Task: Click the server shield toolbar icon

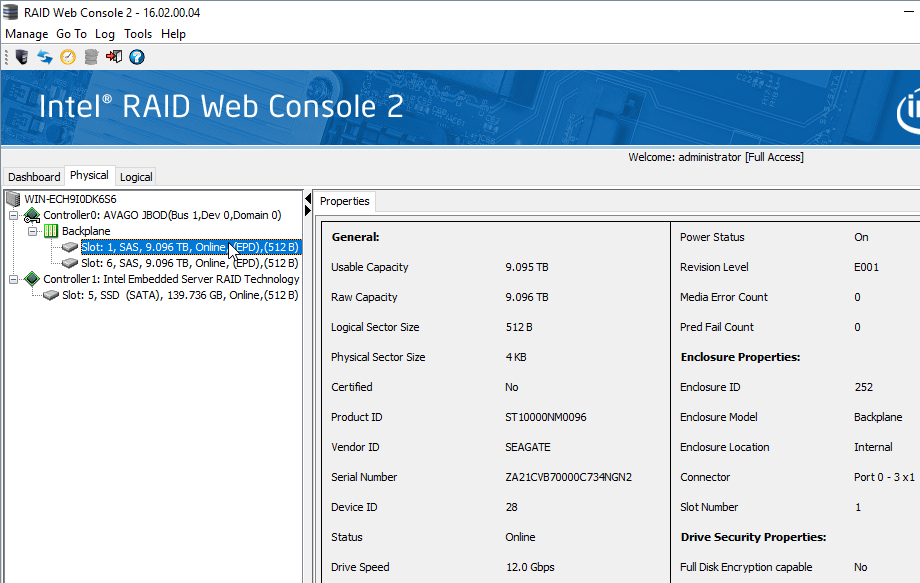Action: [22, 57]
